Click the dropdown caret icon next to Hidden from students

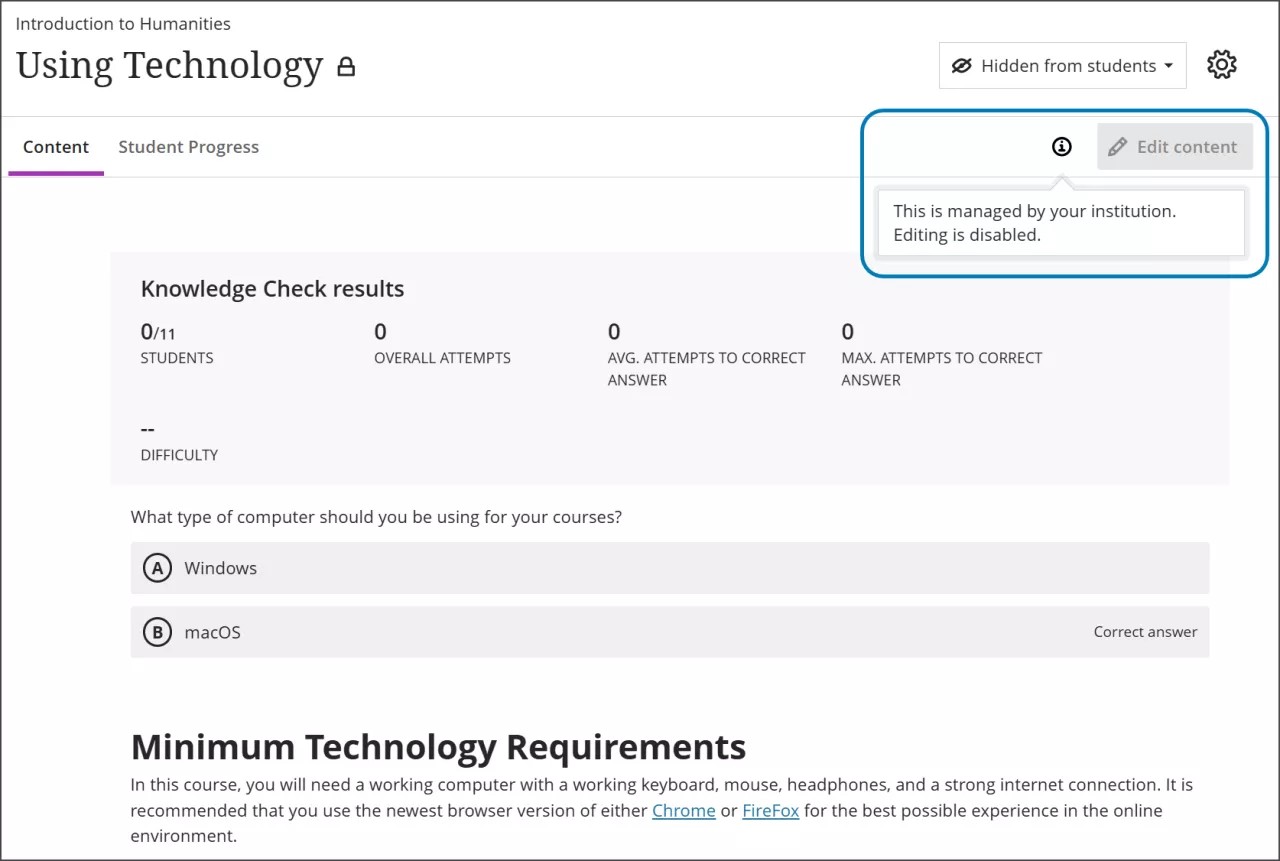(1168, 65)
